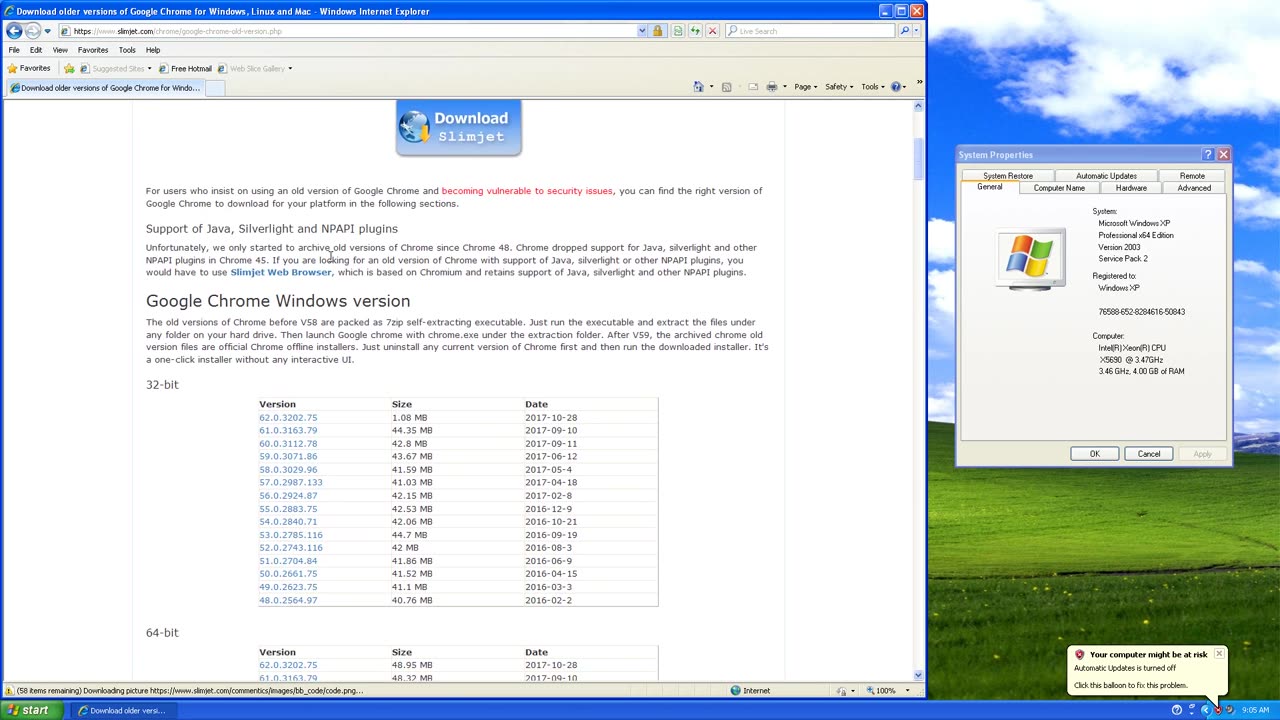1280x720 pixels.
Task: Click the Internet Explorer taskbar button
Action: pyautogui.click(x=122, y=711)
